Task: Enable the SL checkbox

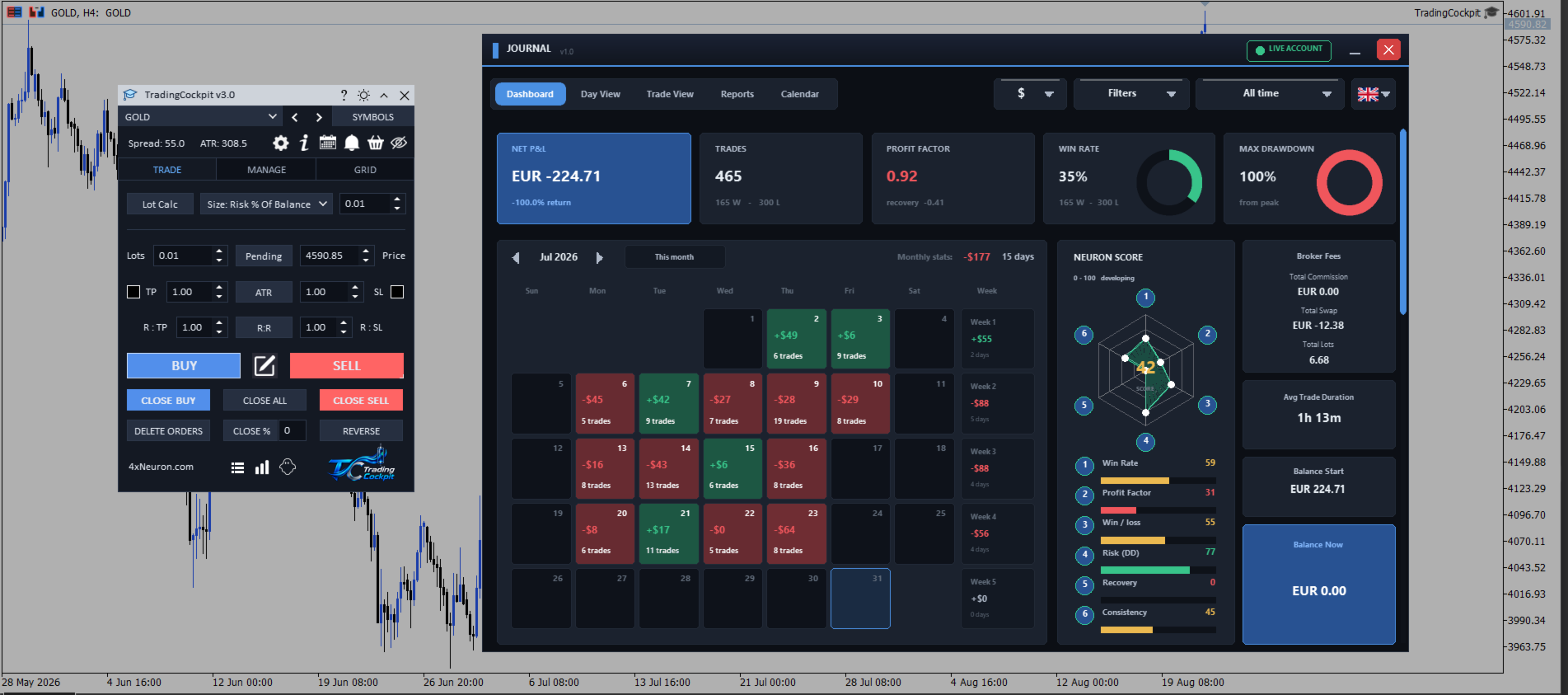Action: (x=397, y=292)
